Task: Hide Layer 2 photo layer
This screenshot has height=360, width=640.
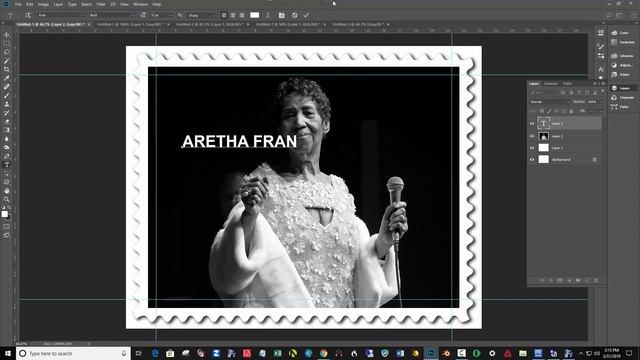Action: (532, 136)
